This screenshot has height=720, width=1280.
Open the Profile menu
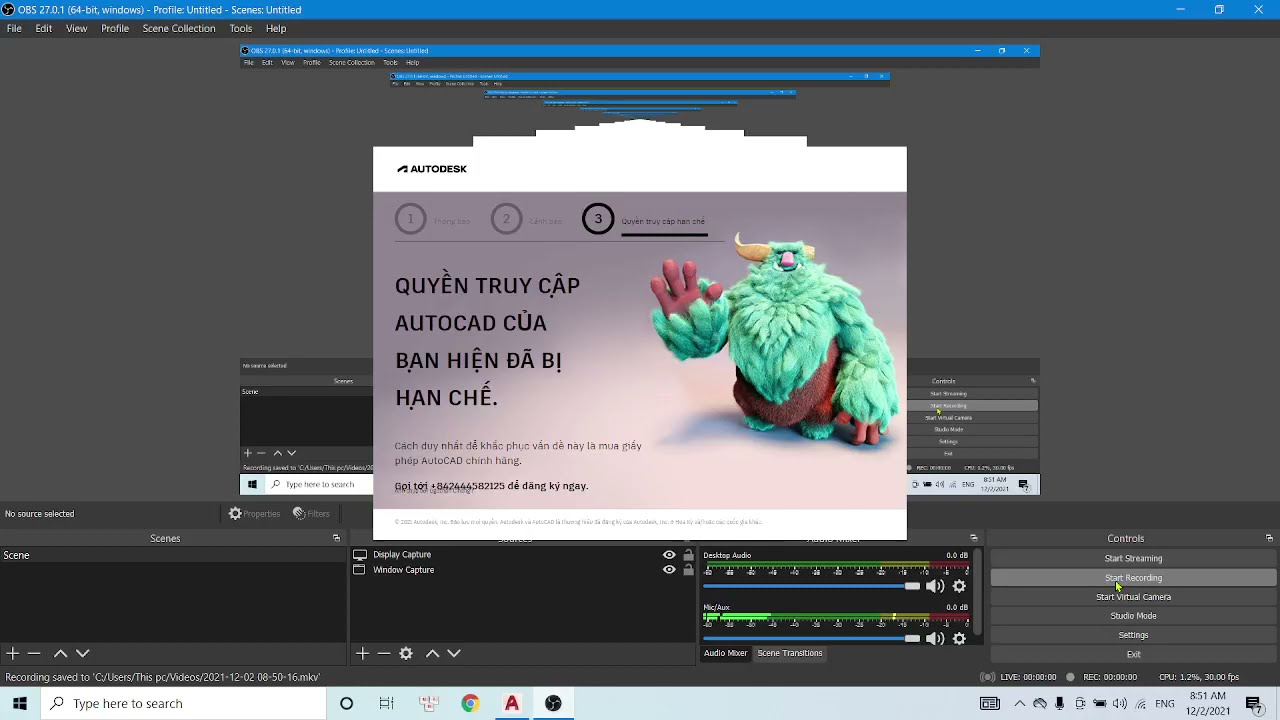click(115, 28)
